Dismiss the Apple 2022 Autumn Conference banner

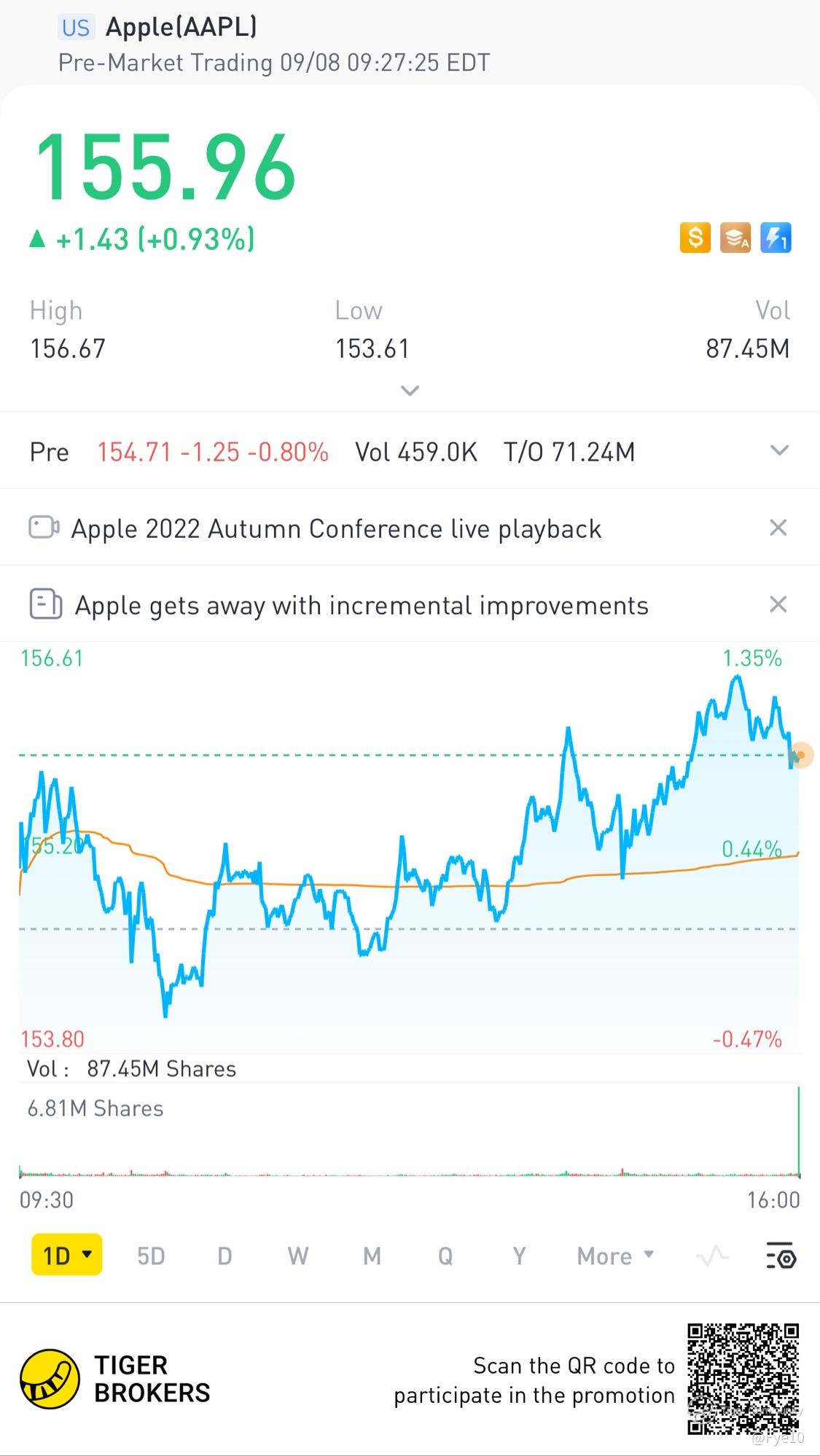click(x=778, y=528)
